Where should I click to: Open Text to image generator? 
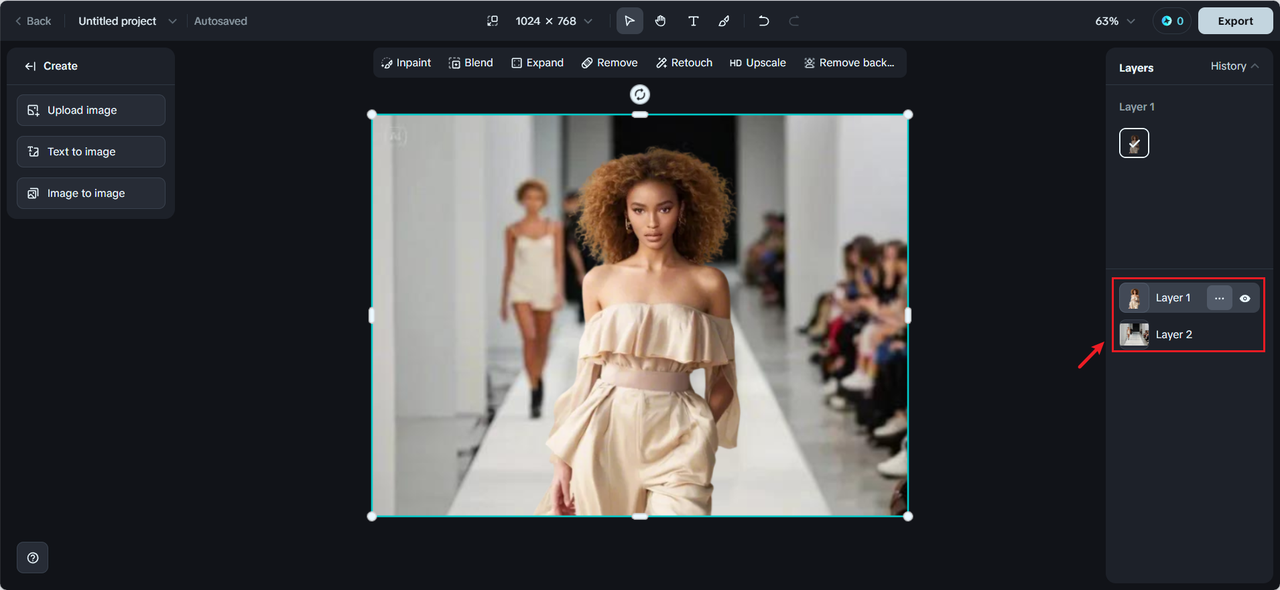click(x=91, y=152)
